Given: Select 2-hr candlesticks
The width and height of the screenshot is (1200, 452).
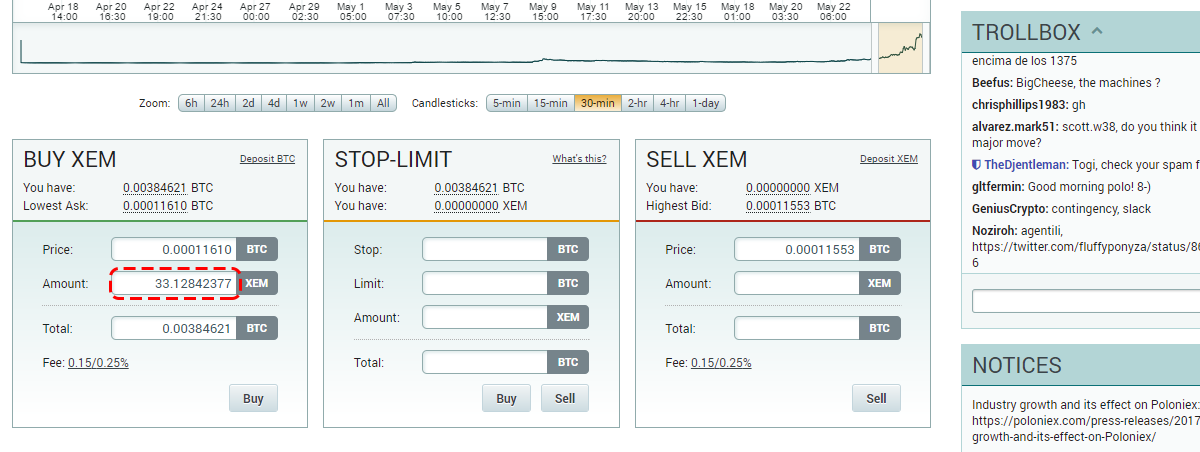Looking at the screenshot, I should 637,103.
